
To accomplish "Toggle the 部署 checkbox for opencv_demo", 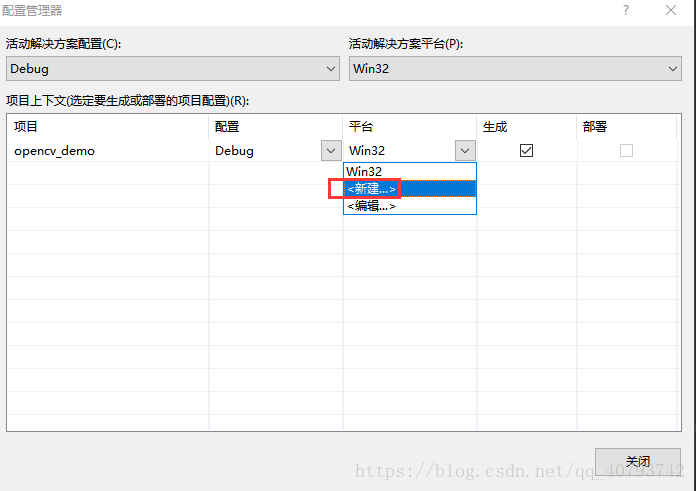I will (x=626, y=150).
